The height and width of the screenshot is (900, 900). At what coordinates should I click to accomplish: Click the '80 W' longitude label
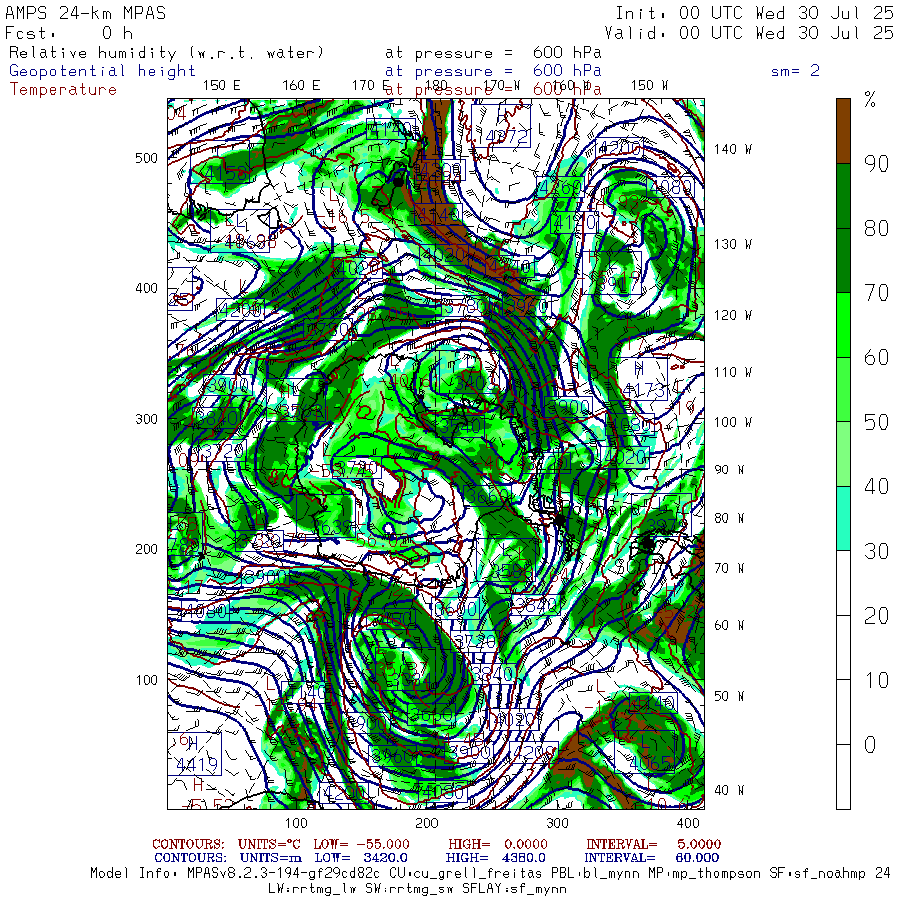point(729,519)
